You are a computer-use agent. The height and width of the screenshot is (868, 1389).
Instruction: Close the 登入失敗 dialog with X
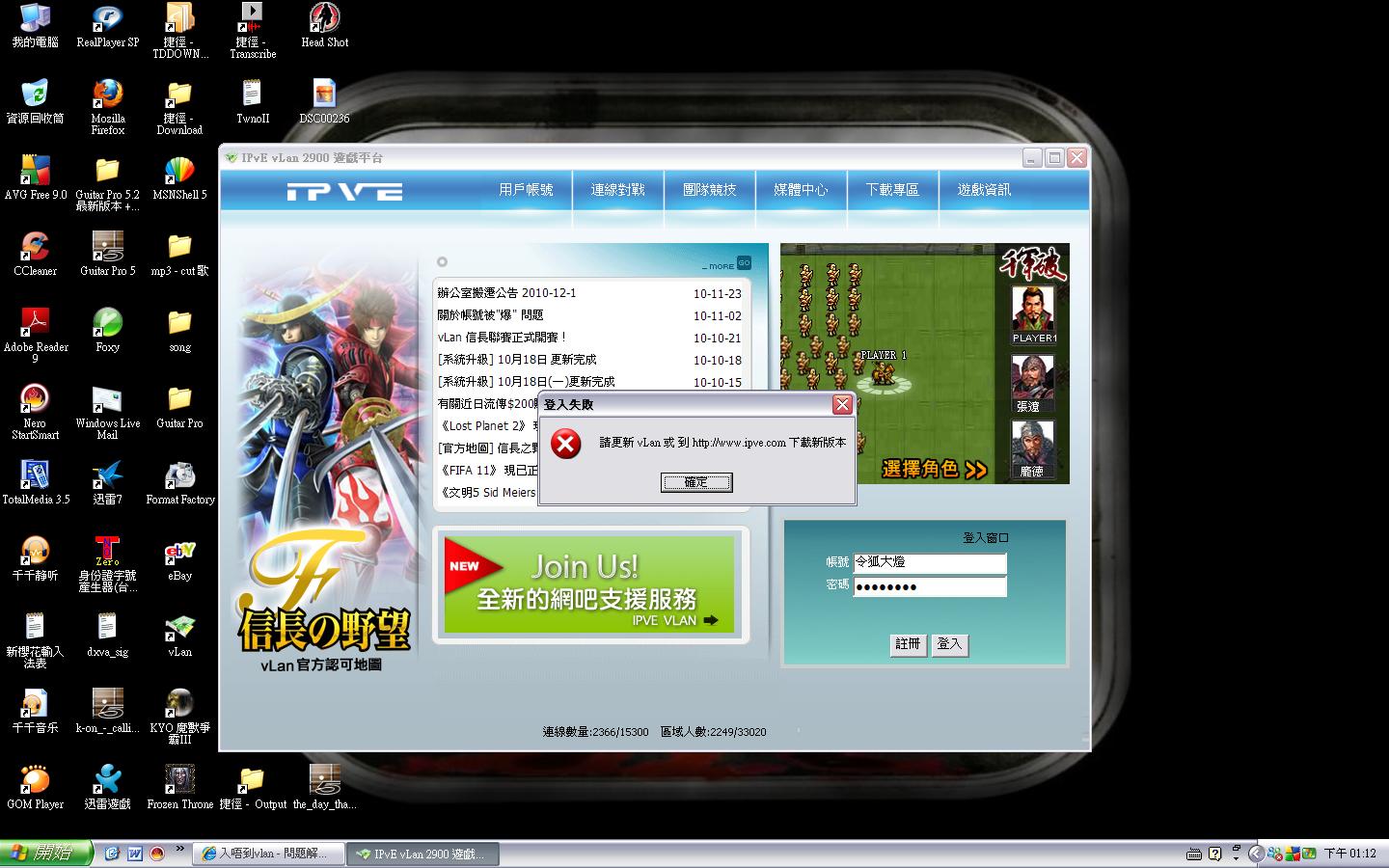pyautogui.click(x=842, y=405)
